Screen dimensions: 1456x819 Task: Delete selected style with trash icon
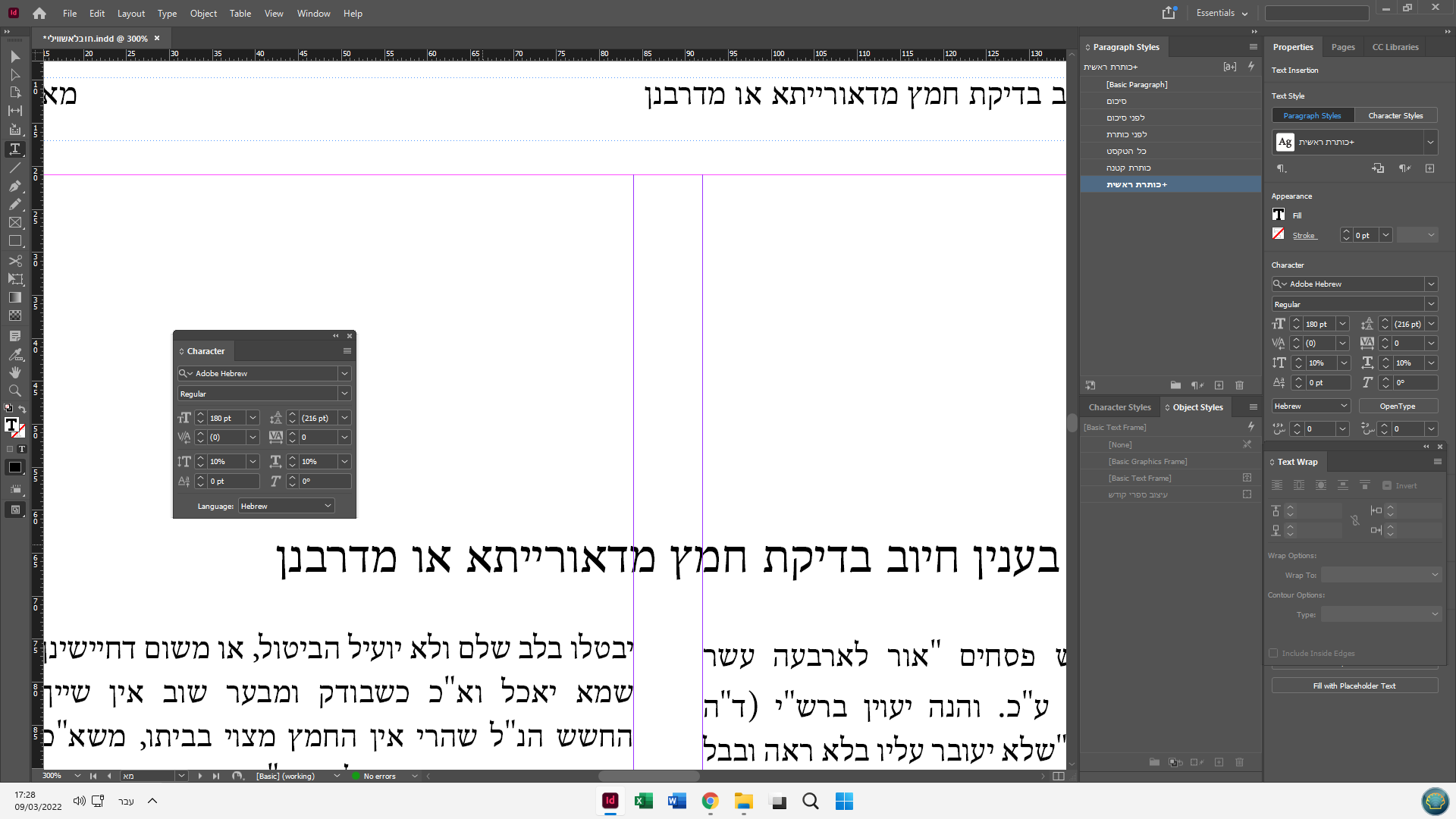click(x=1241, y=385)
